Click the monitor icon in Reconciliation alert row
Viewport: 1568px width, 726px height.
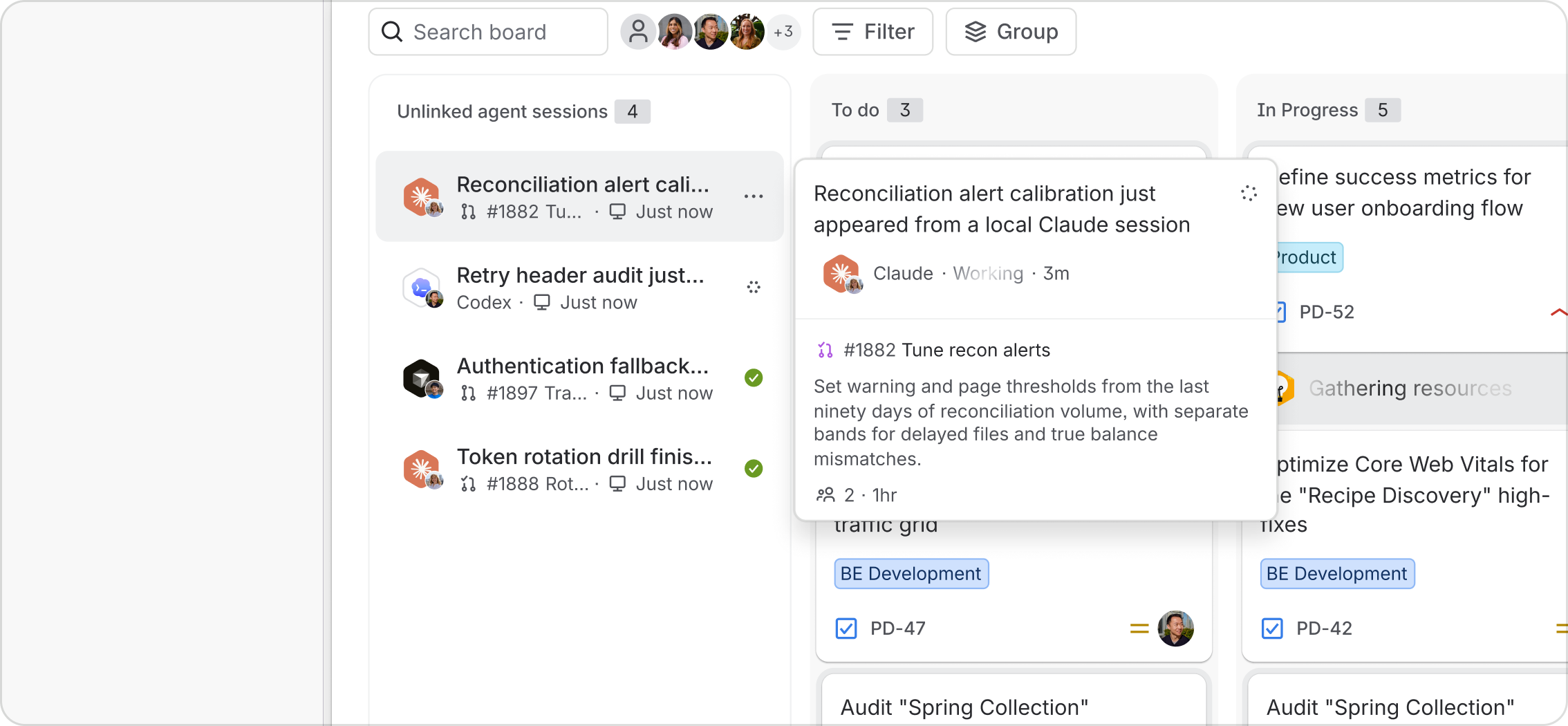pyautogui.click(x=617, y=212)
